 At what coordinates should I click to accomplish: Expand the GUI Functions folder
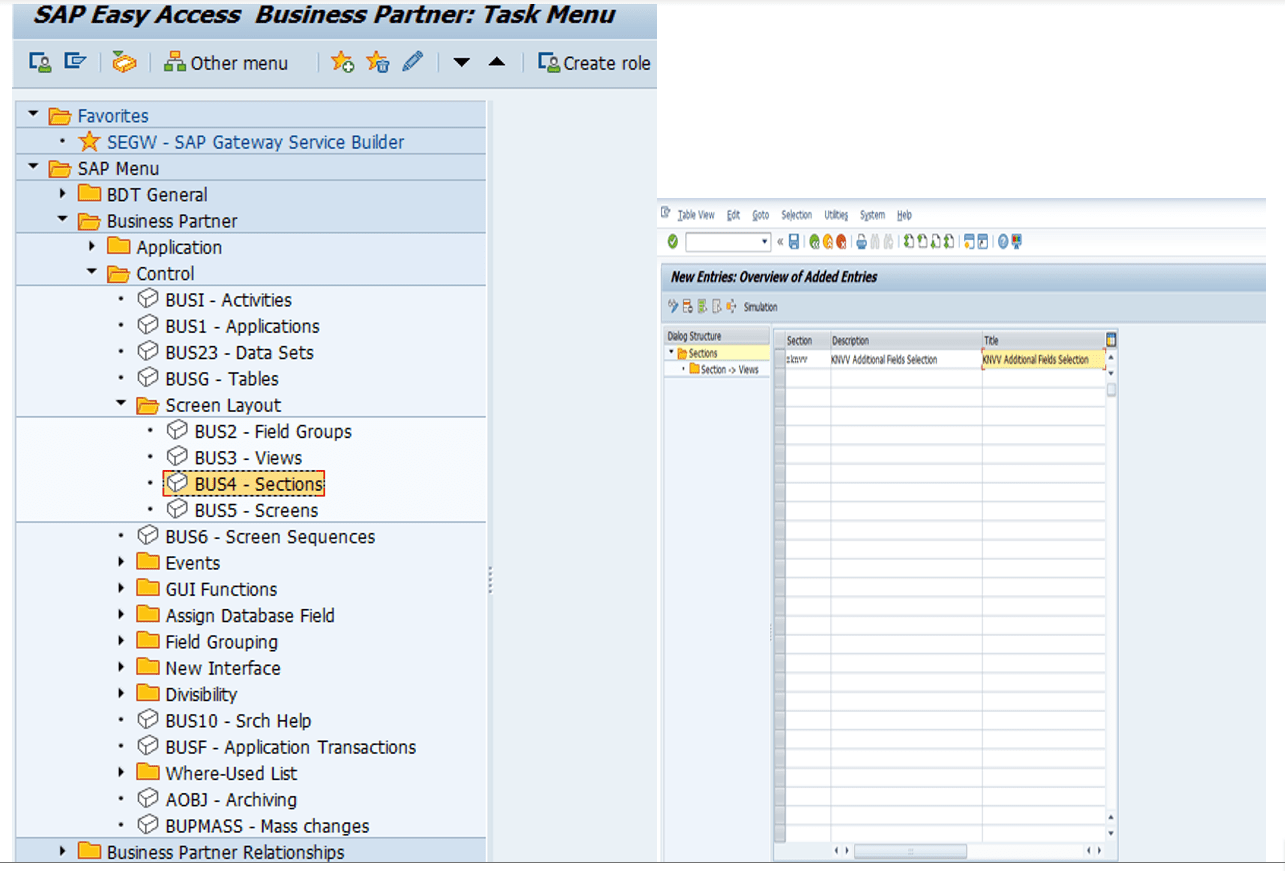(x=122, y=588)
